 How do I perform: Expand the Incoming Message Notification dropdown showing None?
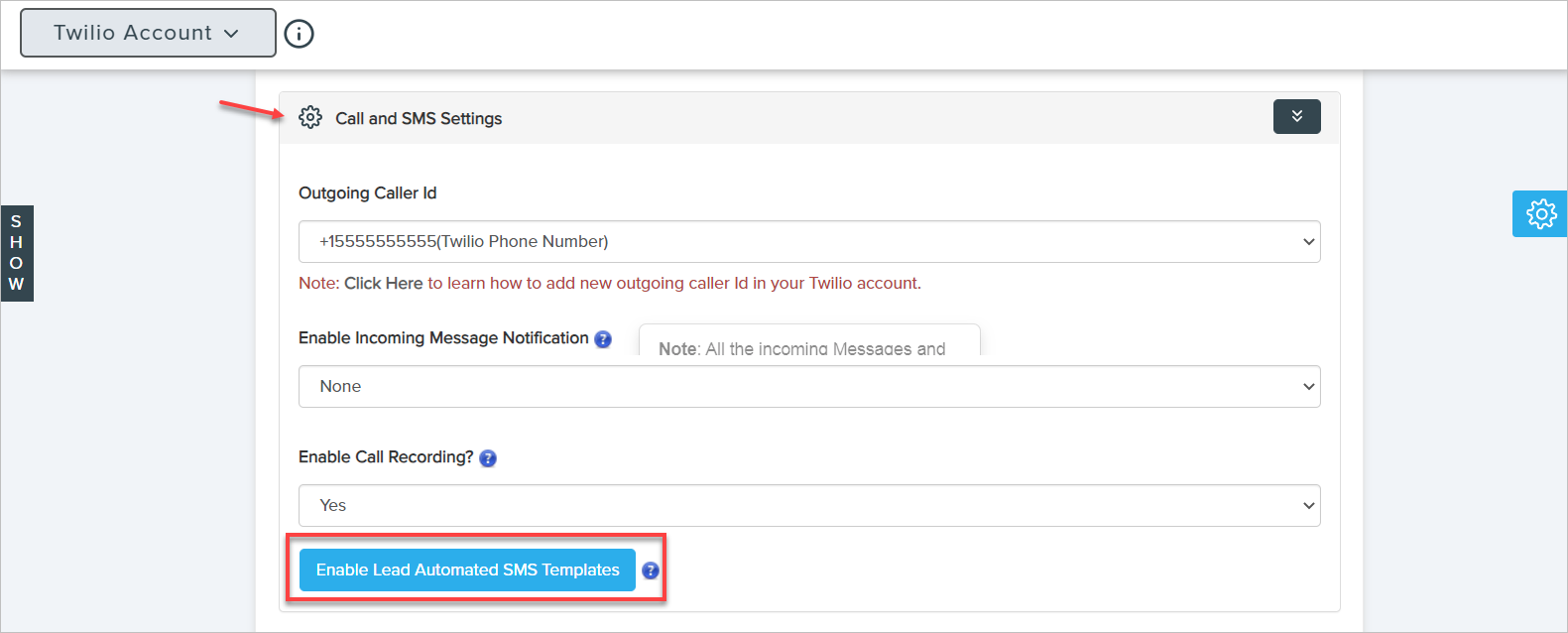808,387
